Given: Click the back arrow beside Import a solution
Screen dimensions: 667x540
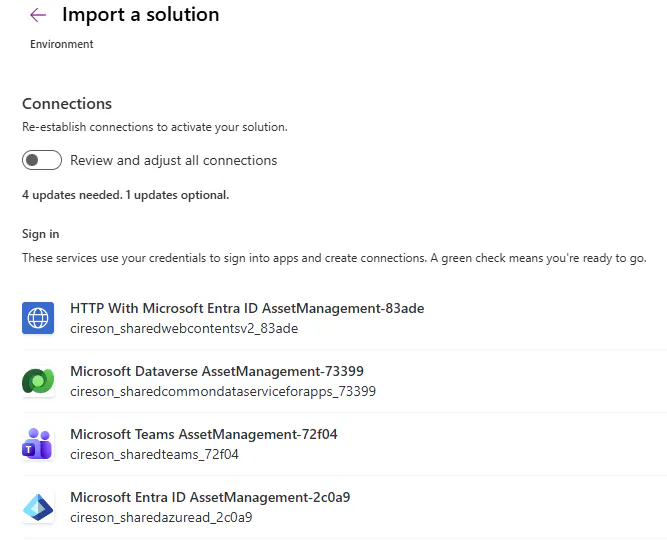Looking at the screenshot, I should (x=38, y=15).
